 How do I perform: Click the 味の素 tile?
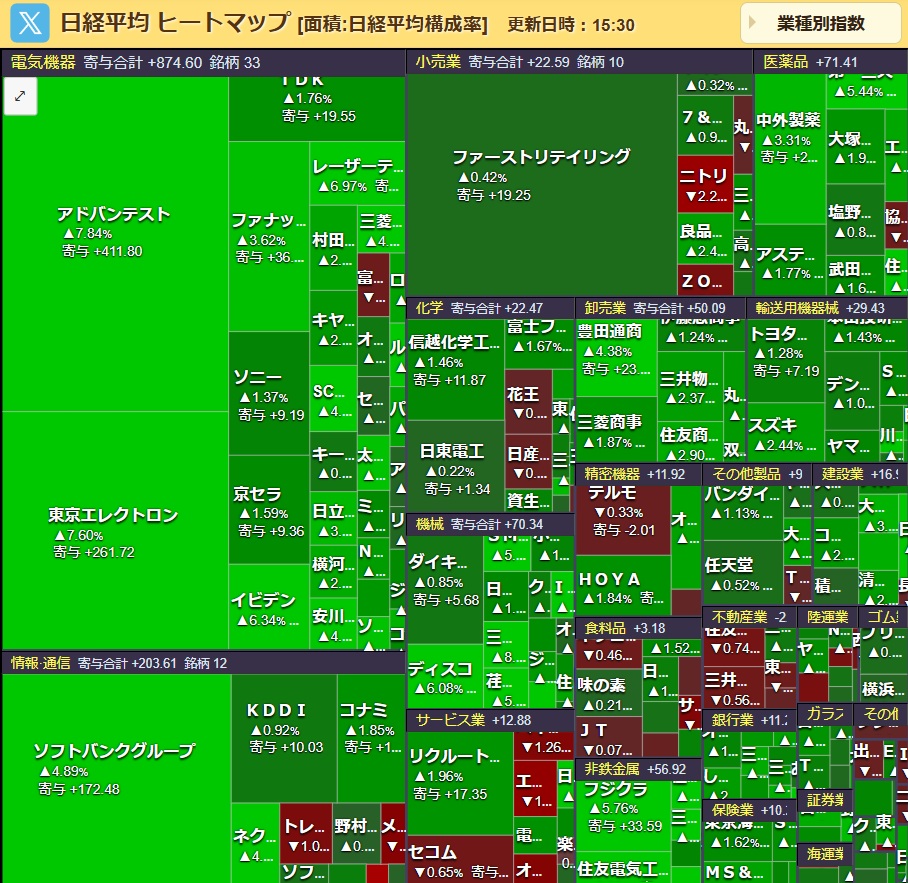608,692
